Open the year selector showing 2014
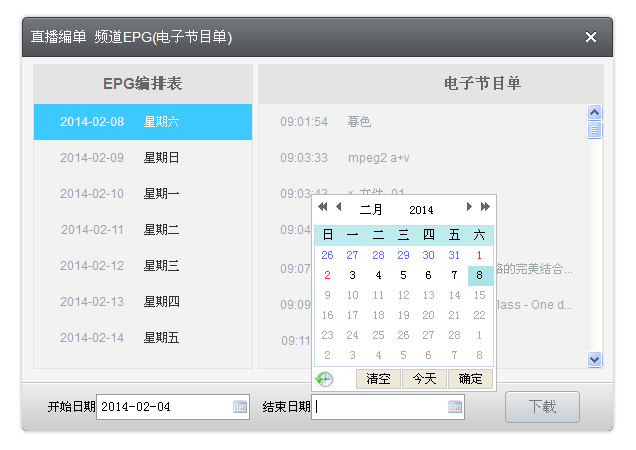The image size is (636, 450). tap(421, 210)
